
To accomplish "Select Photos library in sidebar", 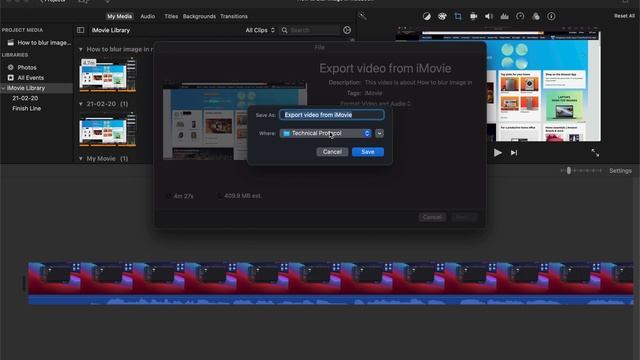I will coord(27,67).
